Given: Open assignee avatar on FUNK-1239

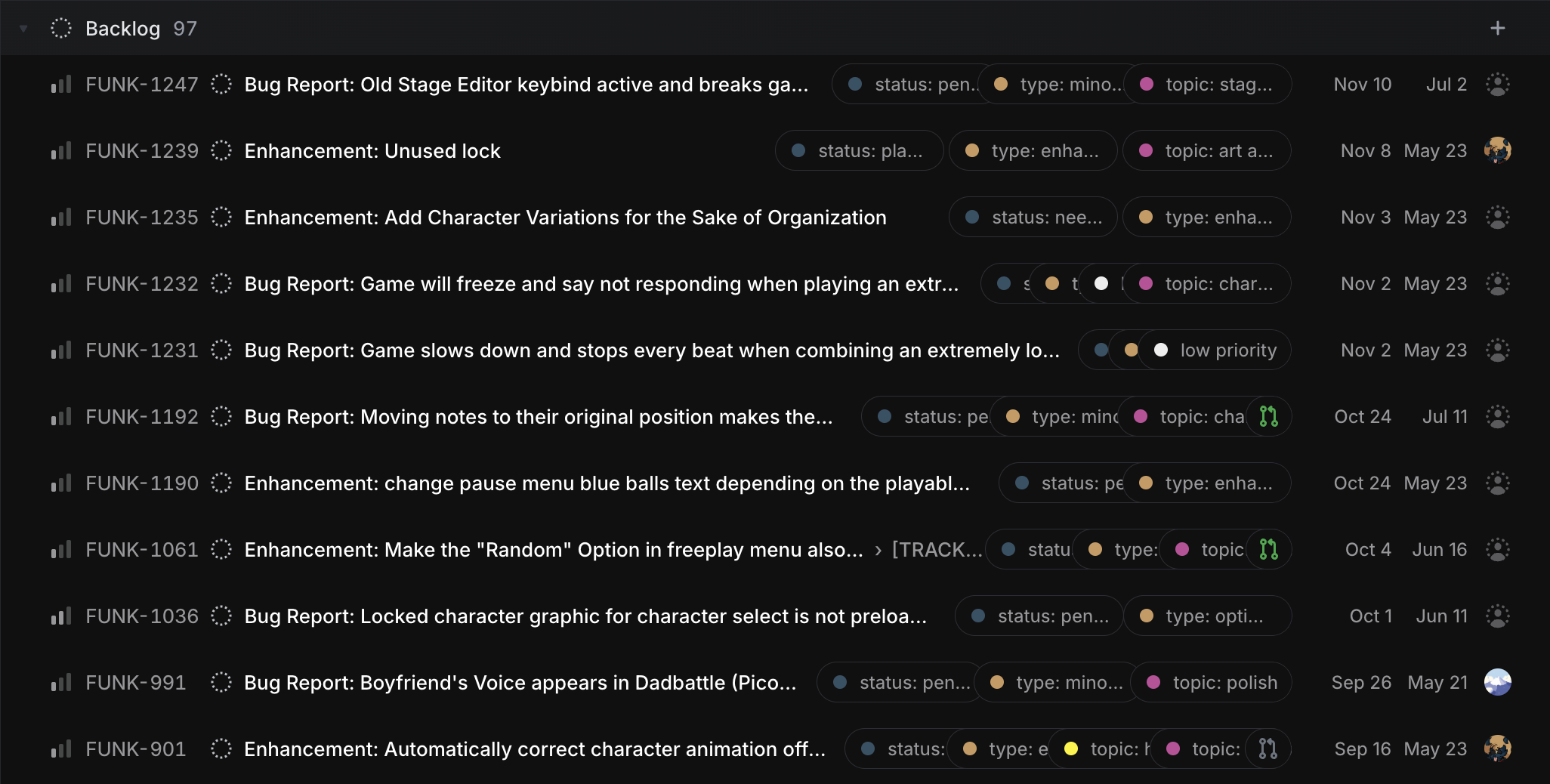Looking at the screenshot, I should [1497, 150].
